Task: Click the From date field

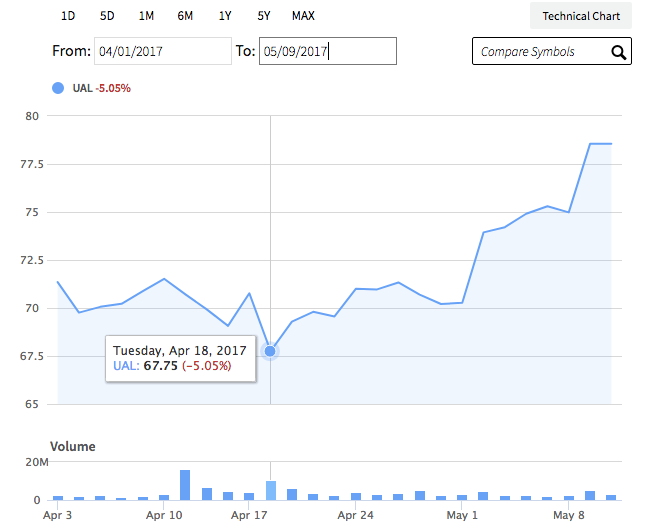Action: [x=162, y=51]
